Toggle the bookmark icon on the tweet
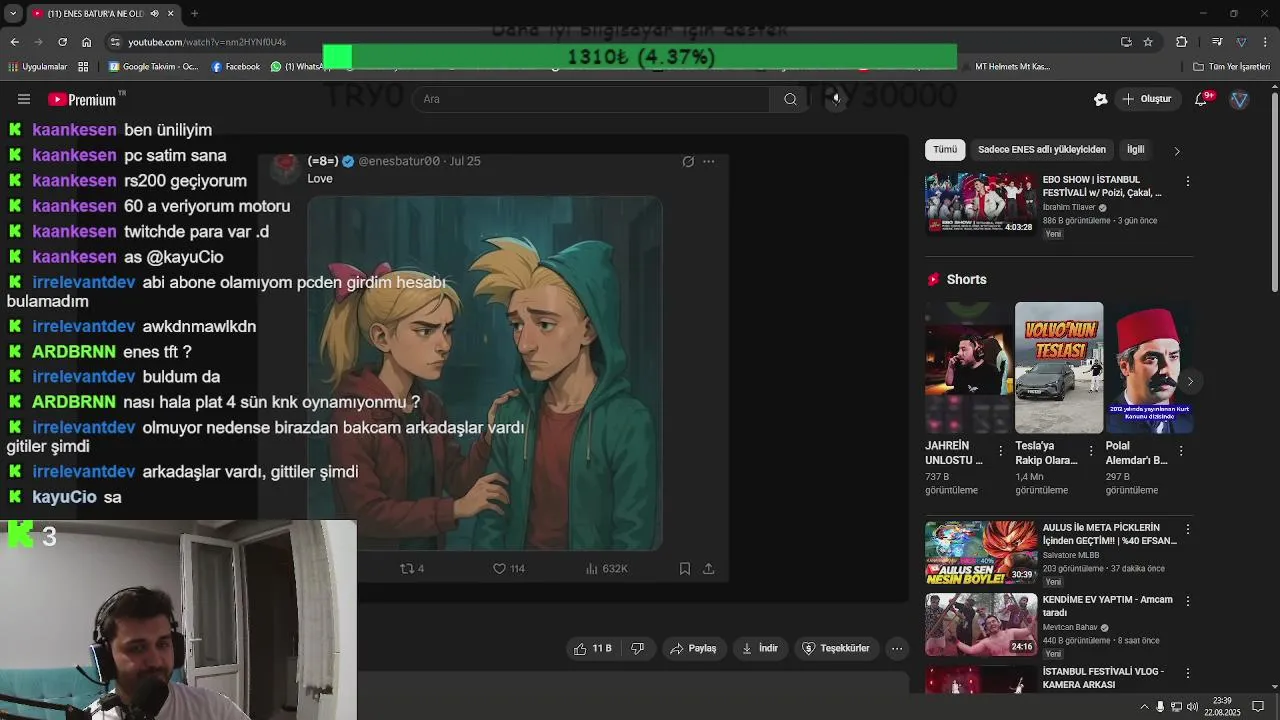The width and height of the screenshot is (1280, 720). [x=684, y=568]
